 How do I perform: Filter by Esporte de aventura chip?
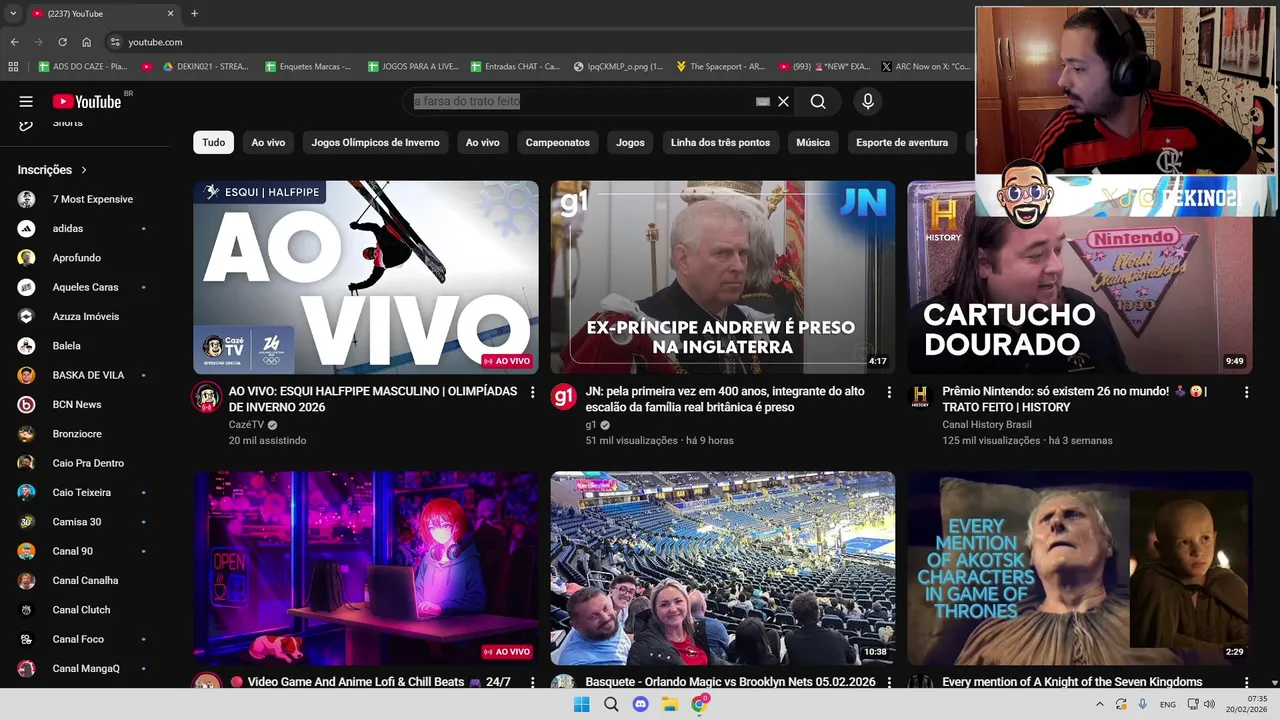902,142
